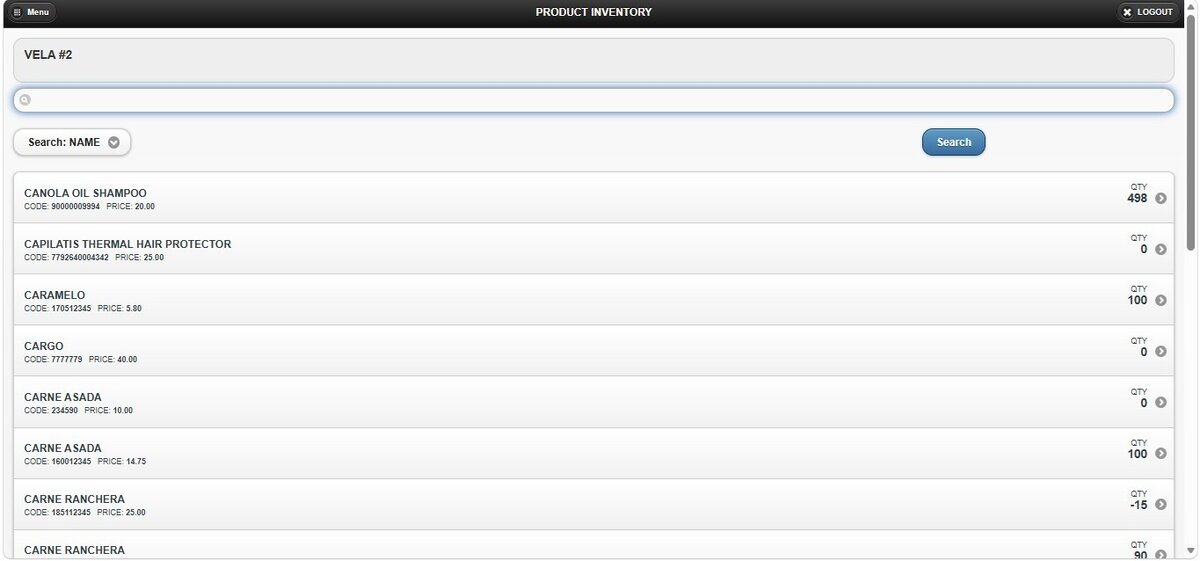Click arrow icon for CARNE ASADA code 160012345

(1161, 453)
